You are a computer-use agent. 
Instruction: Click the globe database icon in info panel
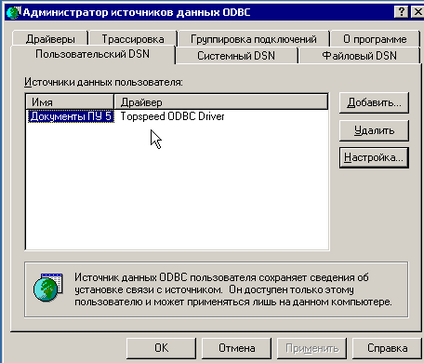pos(48,287)
